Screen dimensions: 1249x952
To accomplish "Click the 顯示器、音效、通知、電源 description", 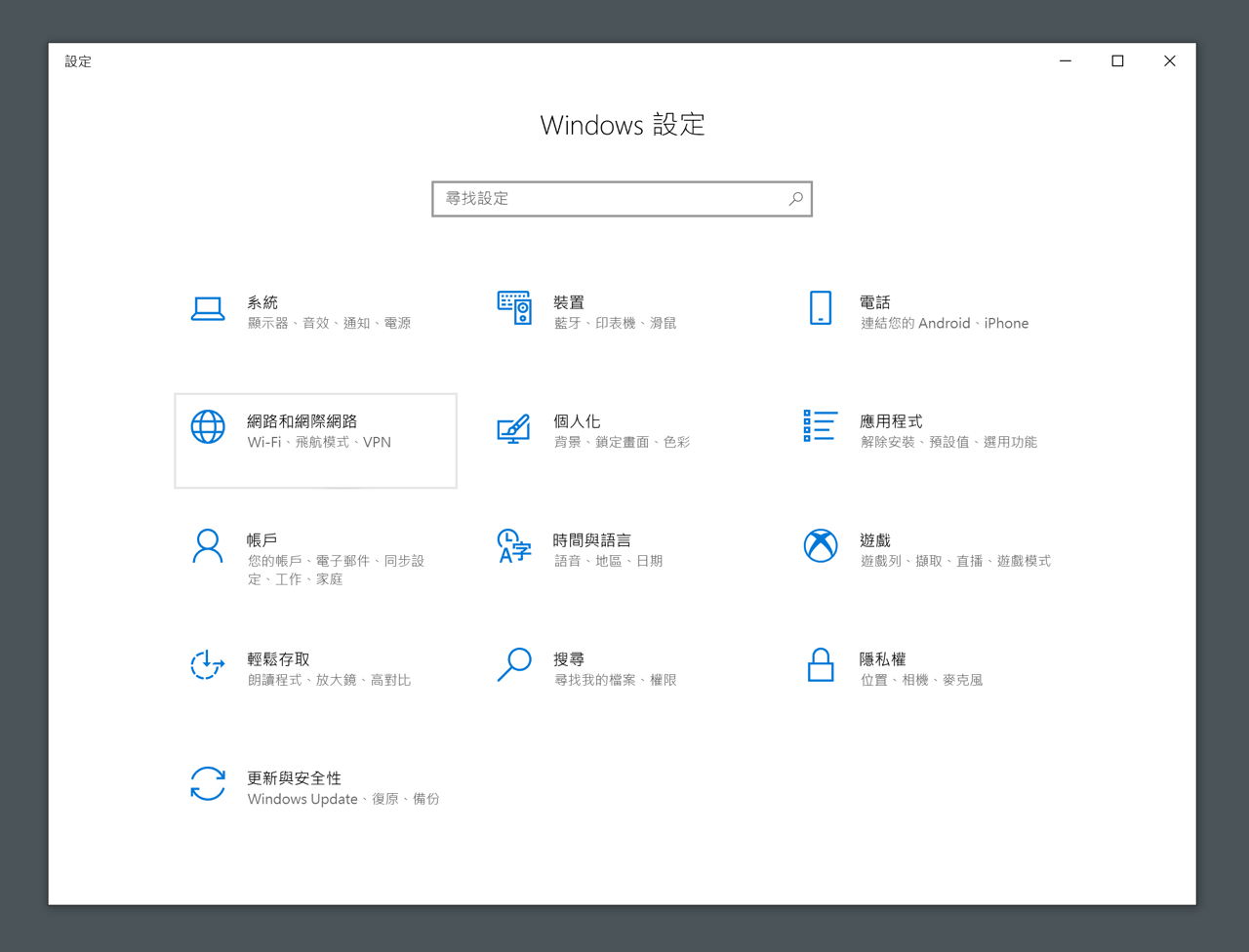I will [x=329, y=323].
